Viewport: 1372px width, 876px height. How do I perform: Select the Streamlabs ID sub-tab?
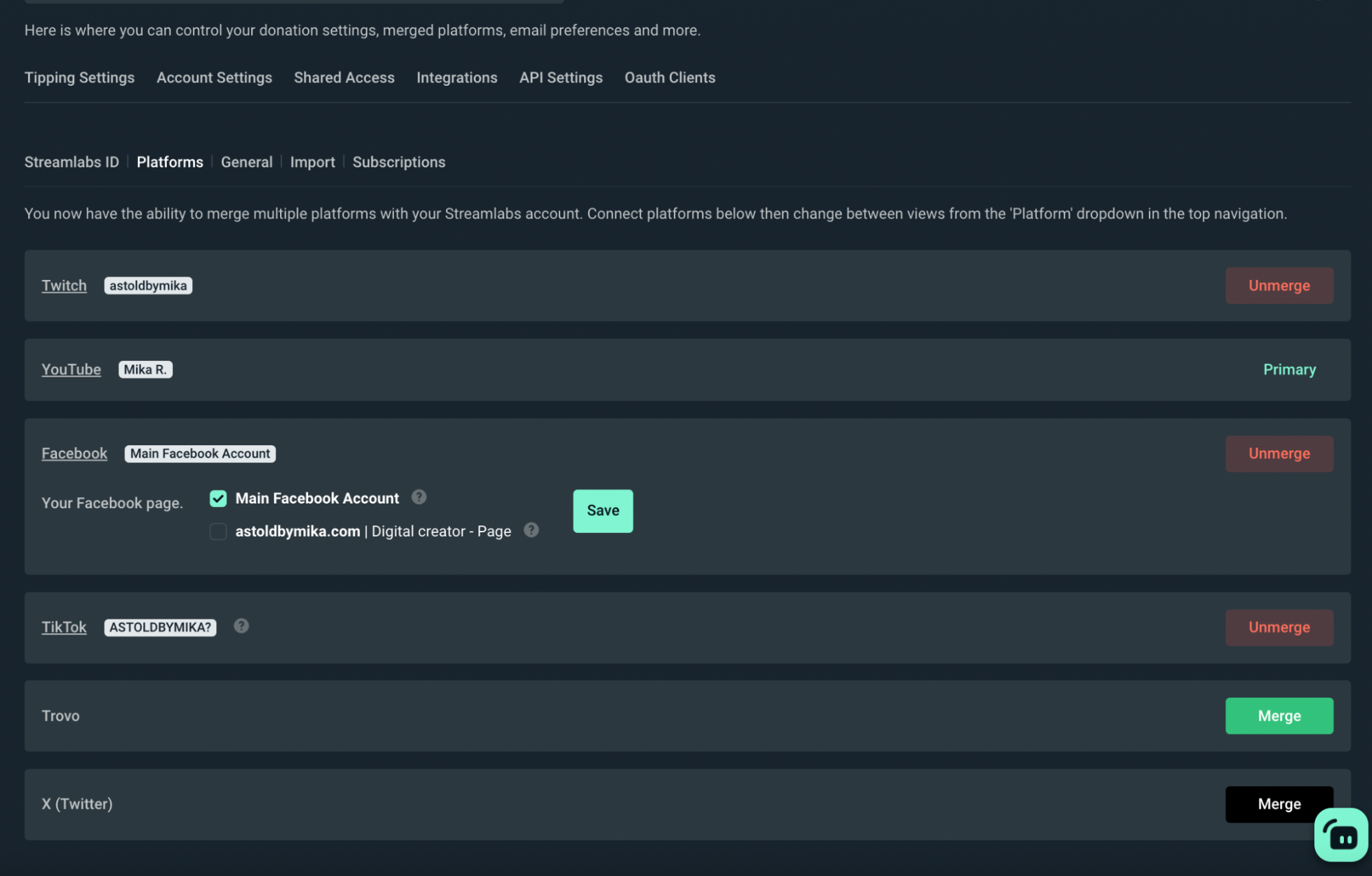pyautogui.click(x=71, y=162)
